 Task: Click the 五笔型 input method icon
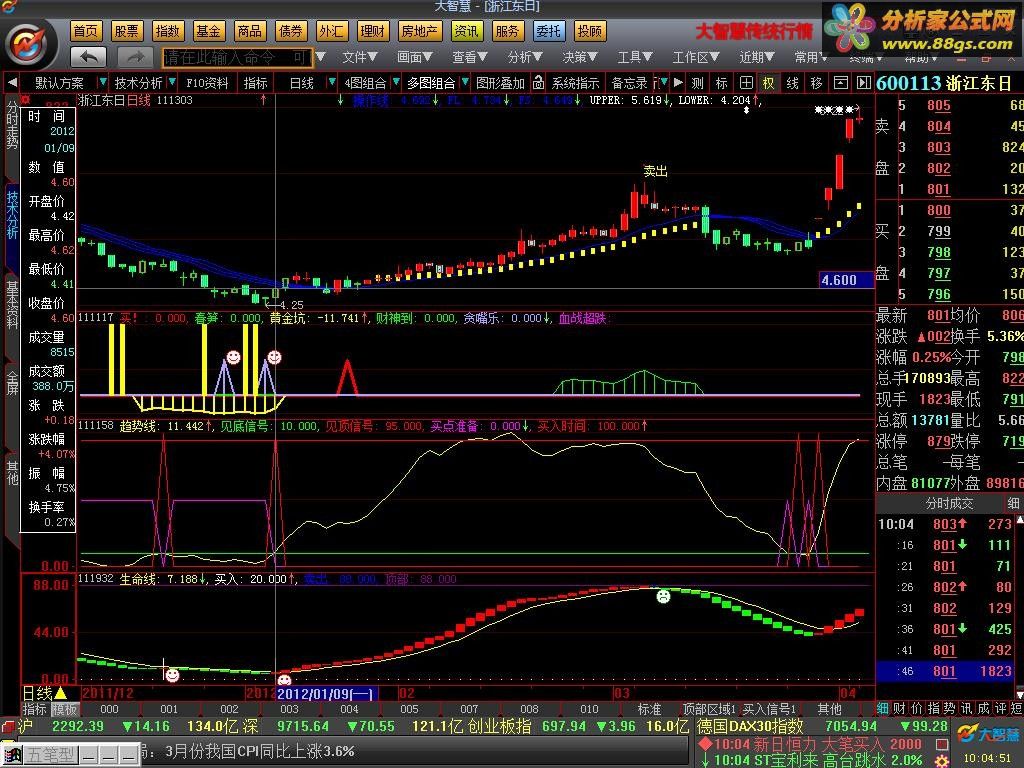pos(49,755)
